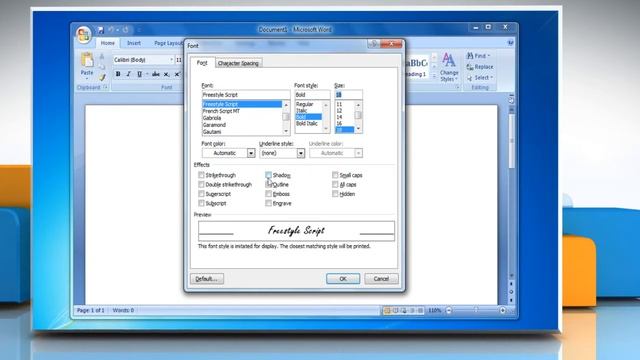This screenshot has width=640, height=360.
Task: Open the Underline style dropdown
Action: [x=301, y=153]
